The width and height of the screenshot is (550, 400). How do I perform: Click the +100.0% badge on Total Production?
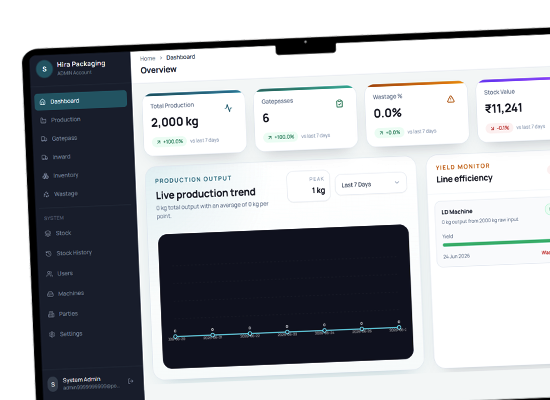(170, 141)
